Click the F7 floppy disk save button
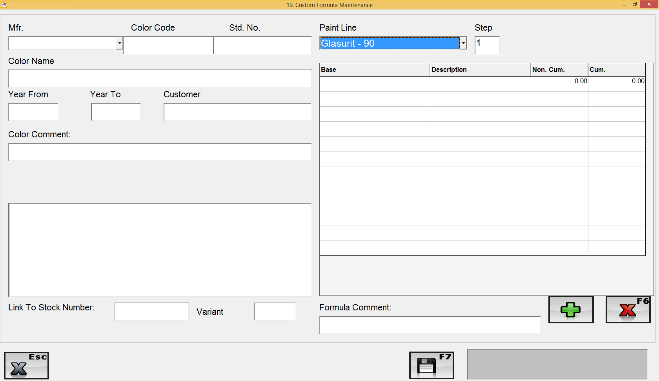 (431, 365)
